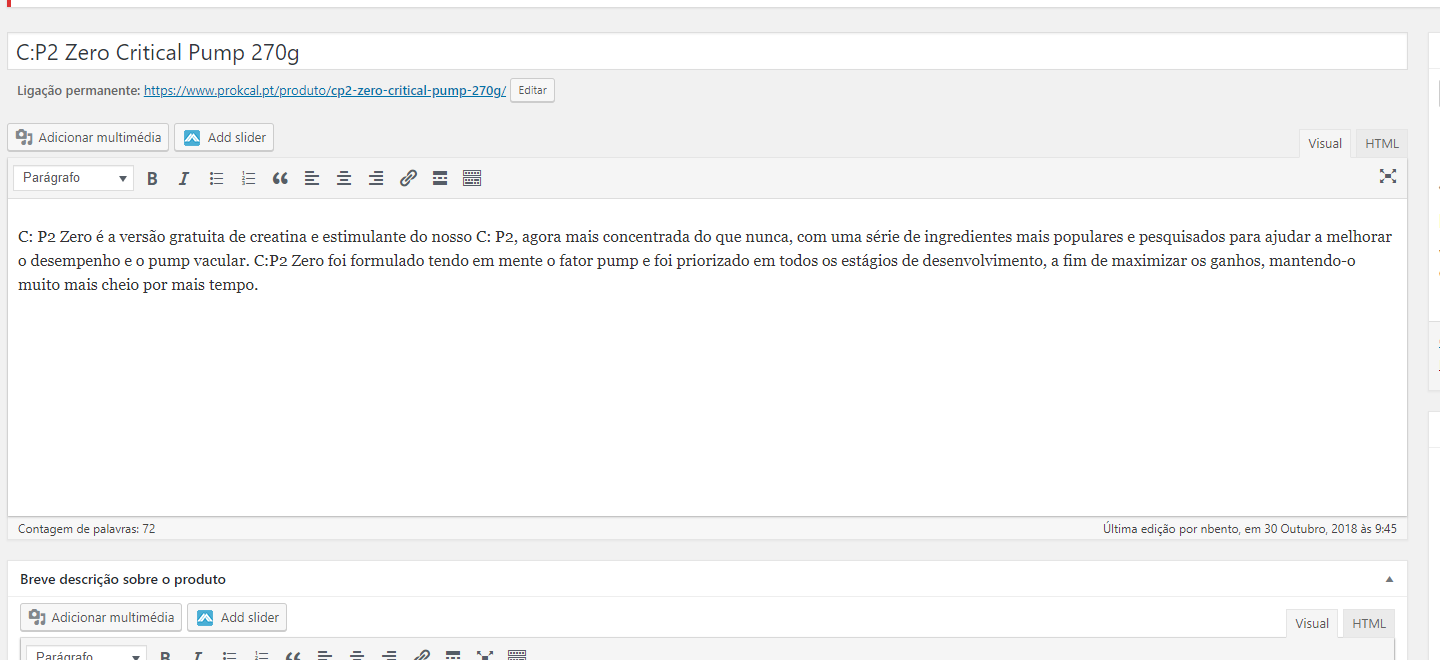Viewport: 1440px width, 660px height.
Task: Click the 'Contagem de palavras: 72' status text
Action: (86, 528)
